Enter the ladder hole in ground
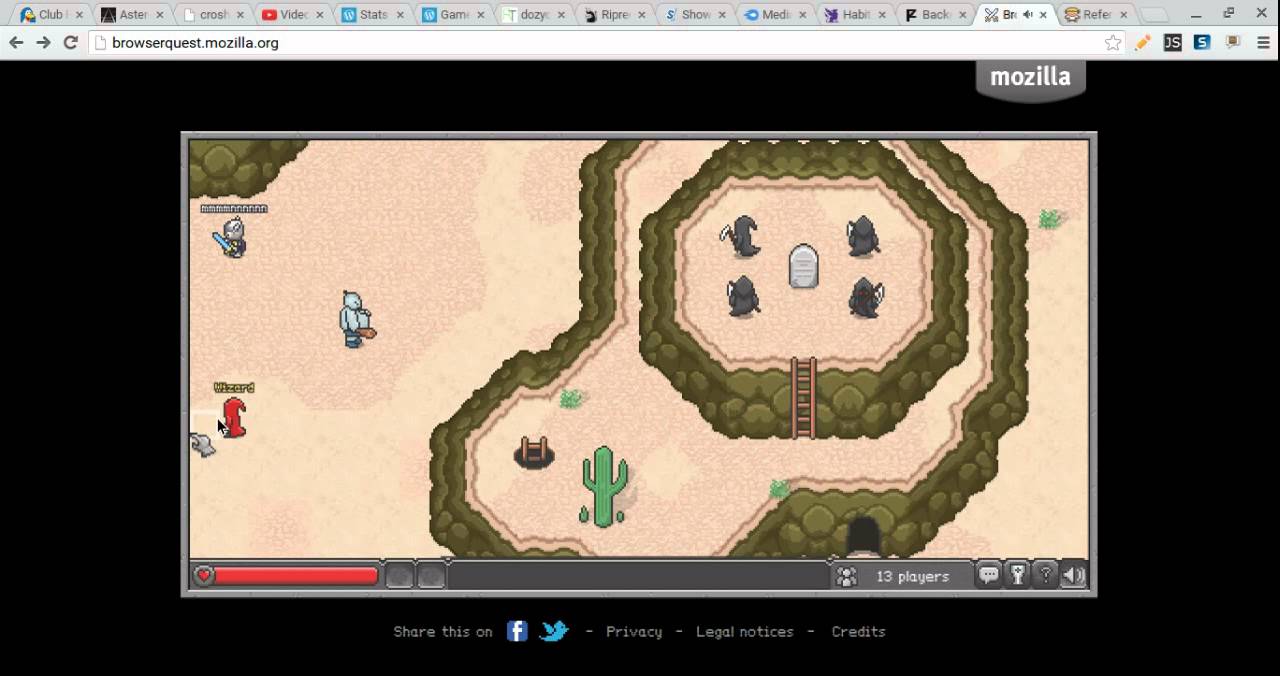1280x676 pixels. pos(534,453)
